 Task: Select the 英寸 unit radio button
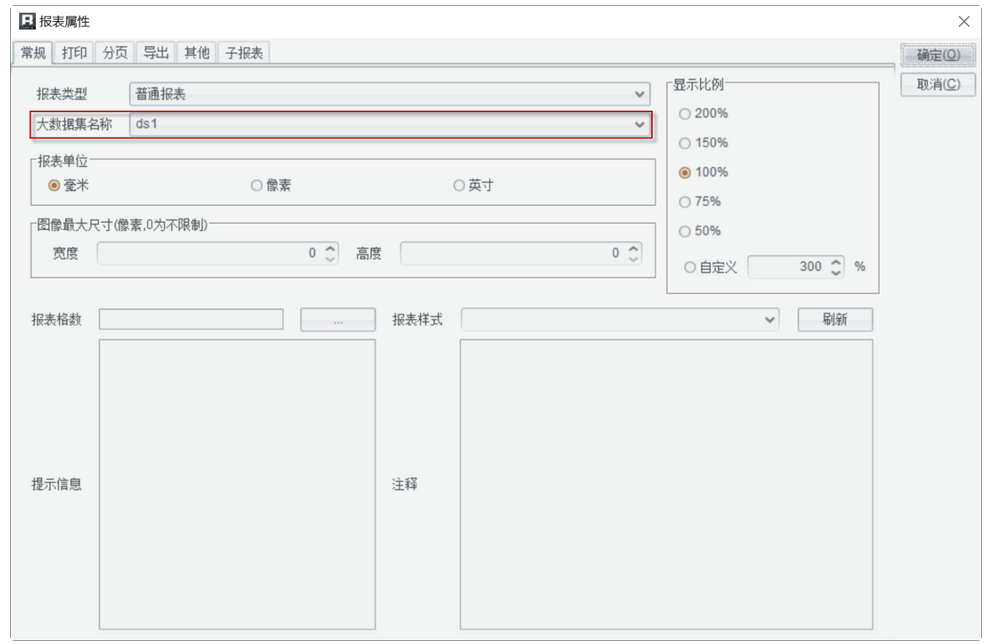coord(459,185)
